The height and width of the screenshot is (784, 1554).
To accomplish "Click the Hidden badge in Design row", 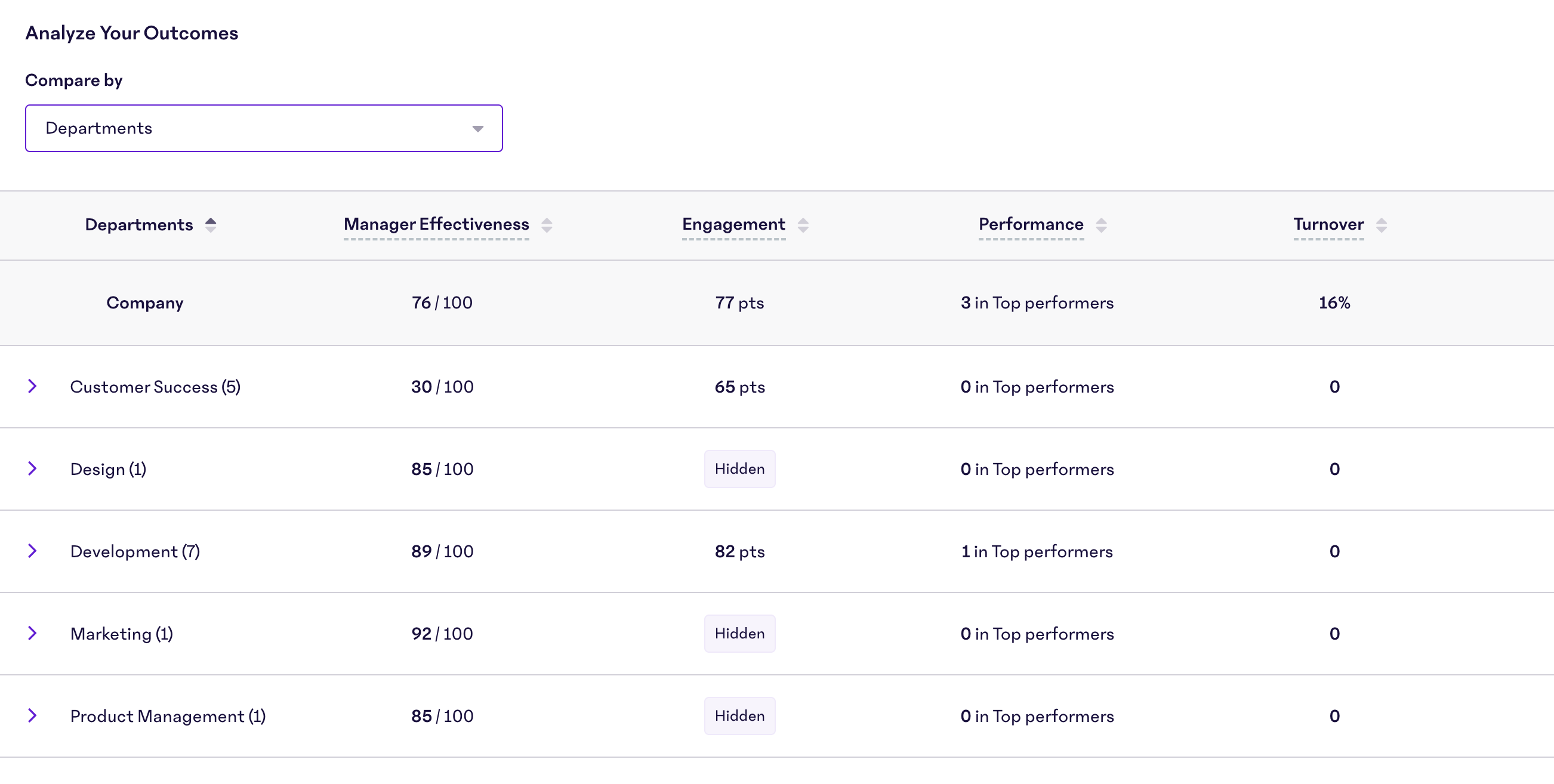I will coord(739,468).
